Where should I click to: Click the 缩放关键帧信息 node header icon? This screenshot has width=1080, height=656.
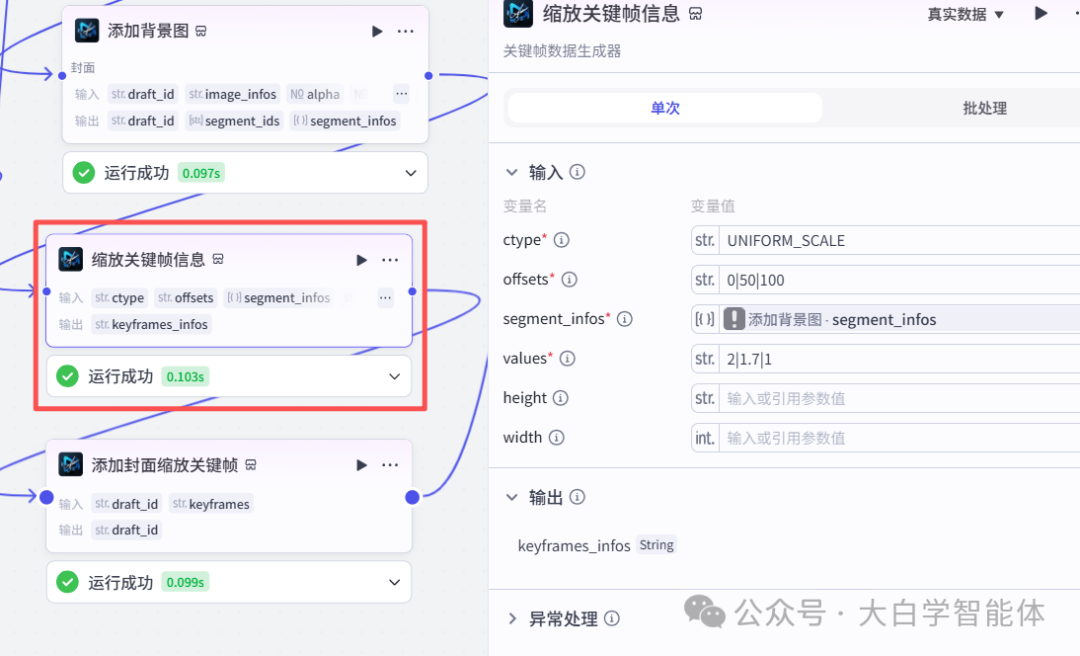[71, 259]
